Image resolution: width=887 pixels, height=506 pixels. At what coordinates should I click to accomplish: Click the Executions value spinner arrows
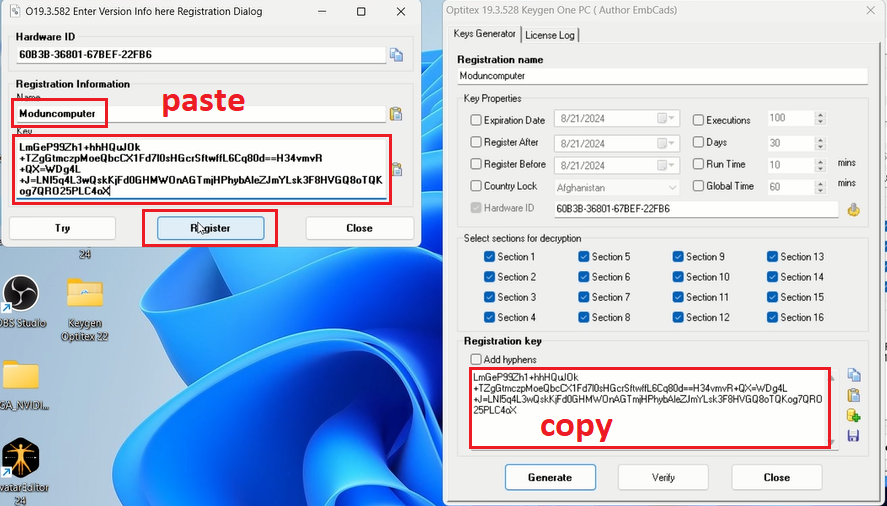coord(820,119)
